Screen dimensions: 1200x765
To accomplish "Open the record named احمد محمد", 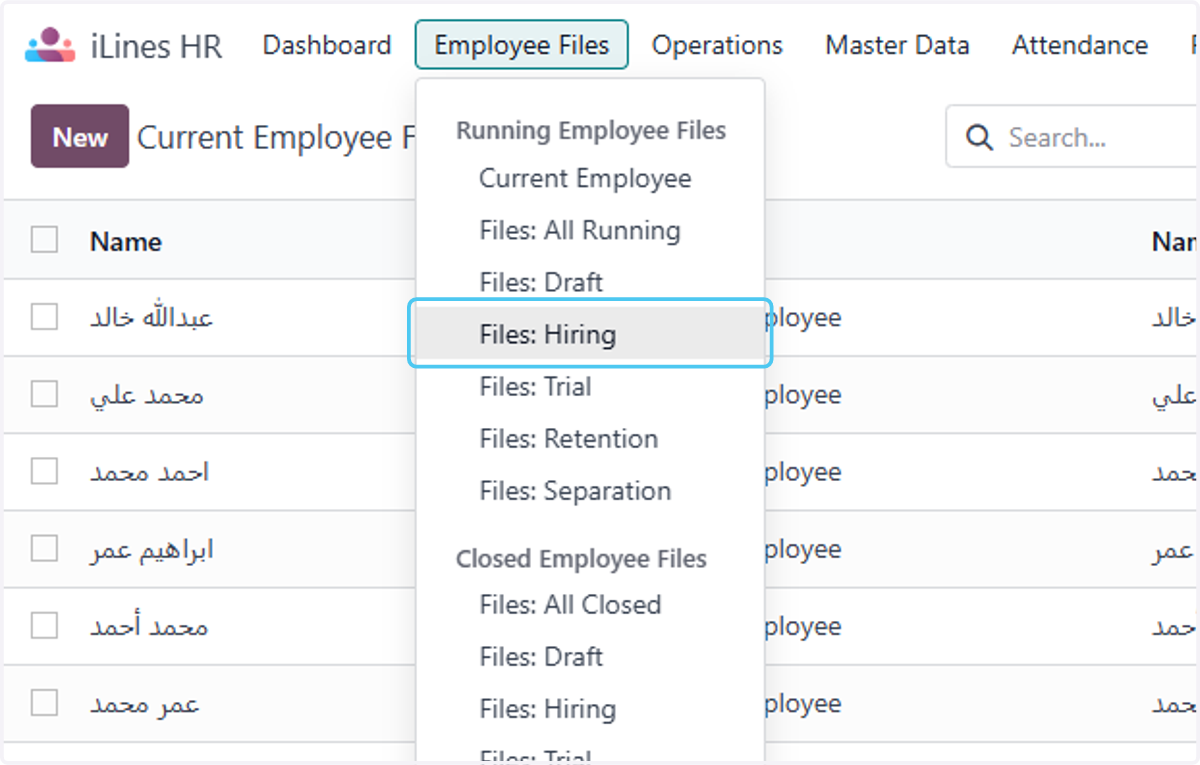I will (150, 472).
